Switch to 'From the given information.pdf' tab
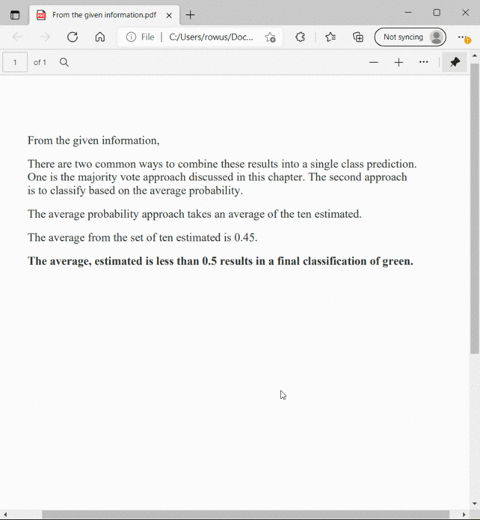 (x=104, y=15)
